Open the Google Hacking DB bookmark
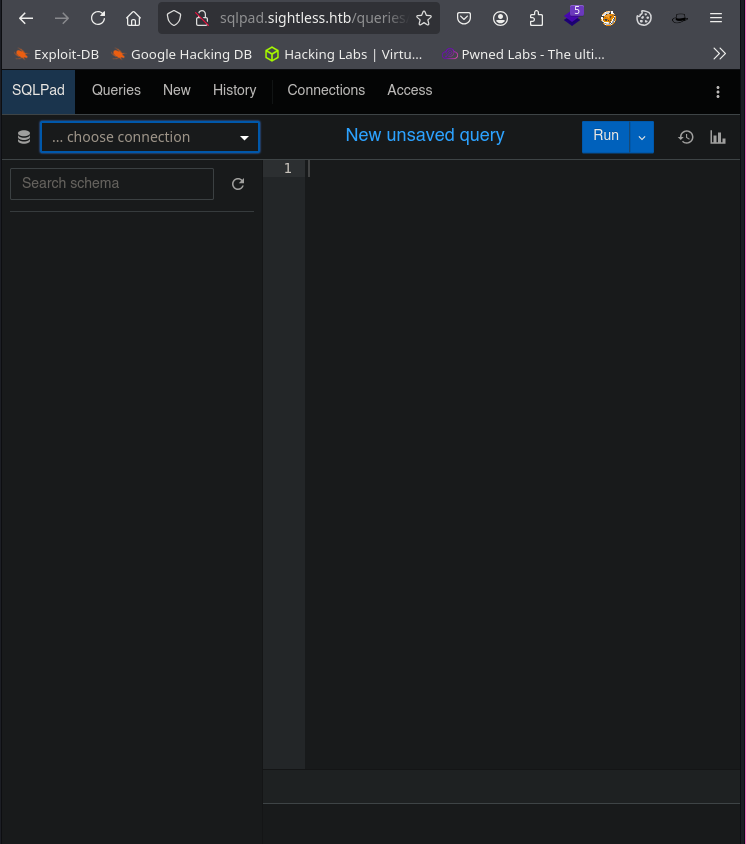Viewport: 746px width, 844px height. pos(181,54)
